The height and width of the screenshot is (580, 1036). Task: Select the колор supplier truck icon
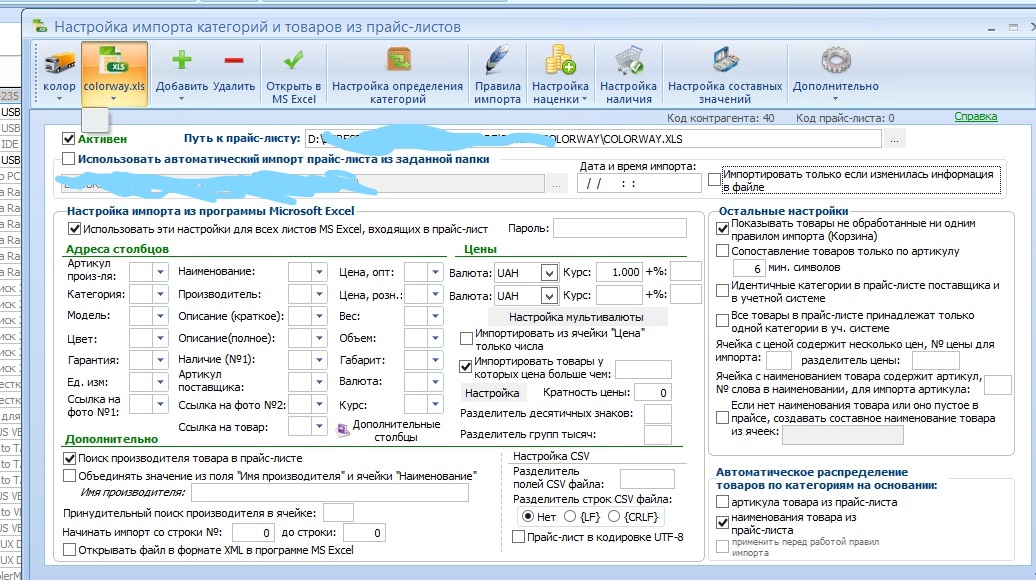click(59, 63)
